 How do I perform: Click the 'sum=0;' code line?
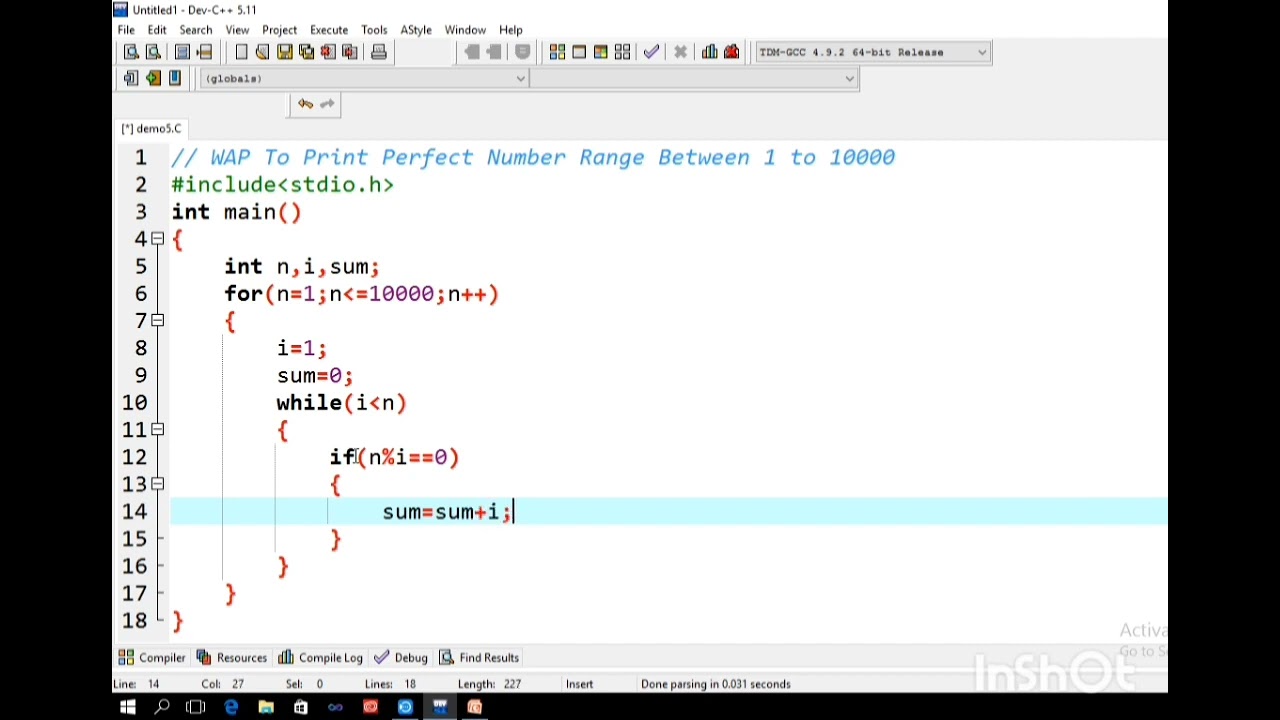coord(315,376)
